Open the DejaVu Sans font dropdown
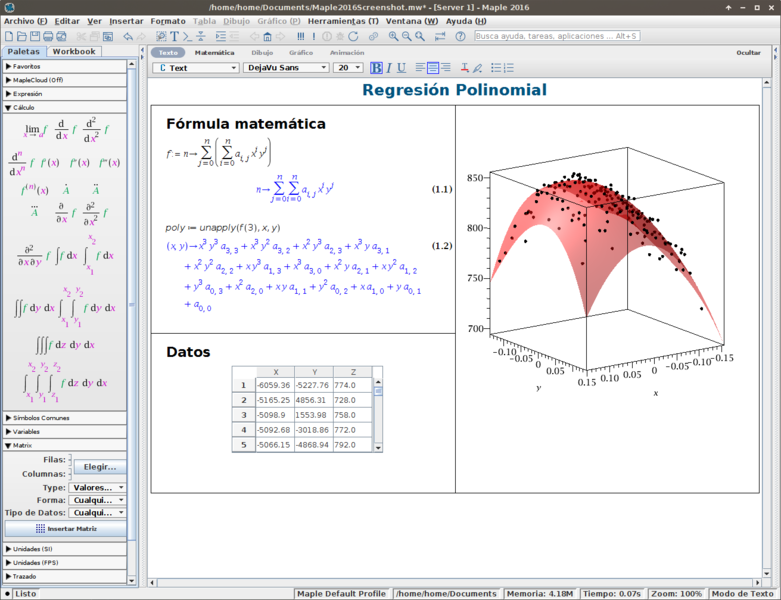The image size is (781, 600). click(x=285, y=68)
